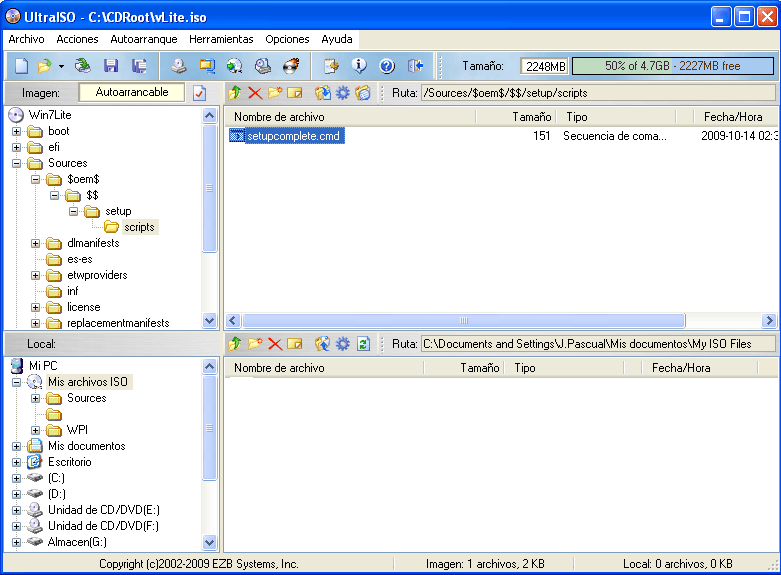The image size is (781, 575).
Task: Click red X delete in image toolbar
Action: click(x=255, y=93)
